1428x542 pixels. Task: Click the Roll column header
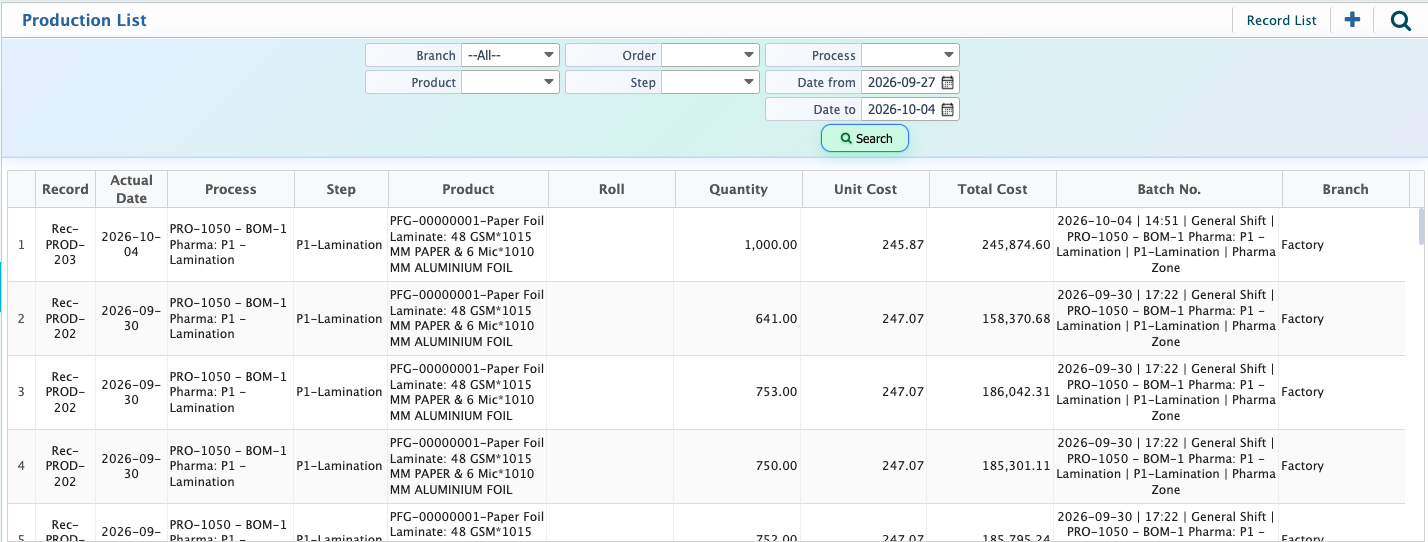click(612, 189)
